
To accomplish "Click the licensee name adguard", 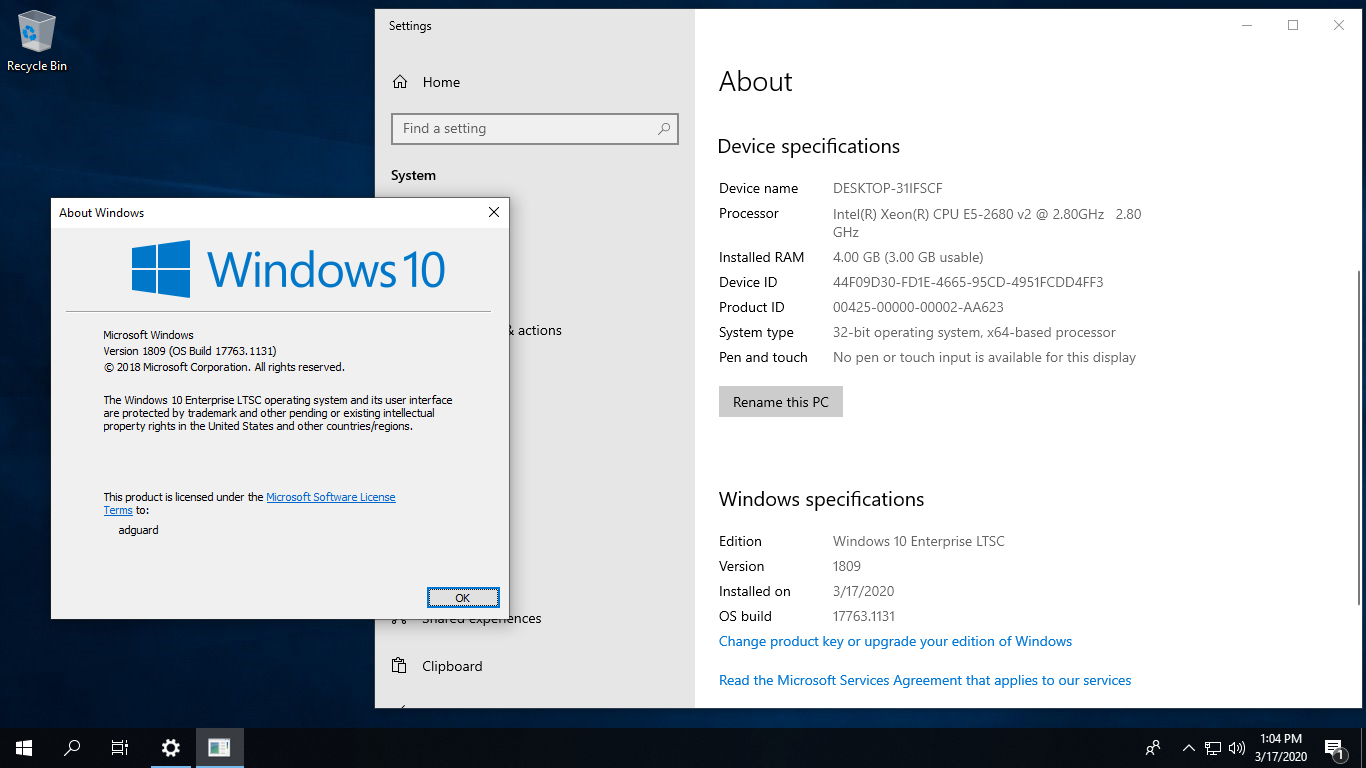I will click(x=138, y=530).
